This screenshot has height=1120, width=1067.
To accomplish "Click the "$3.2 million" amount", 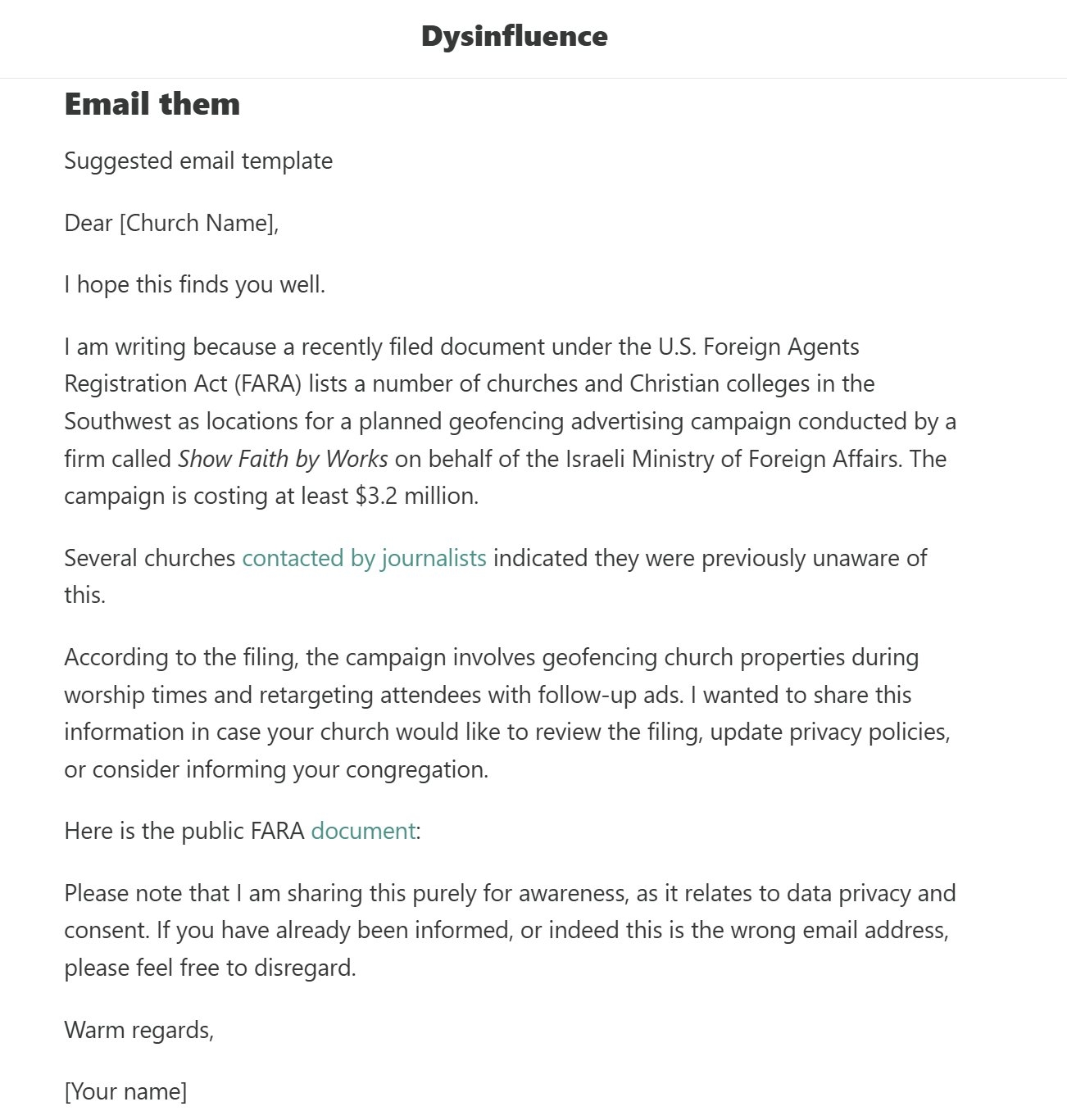I will 415,496.
